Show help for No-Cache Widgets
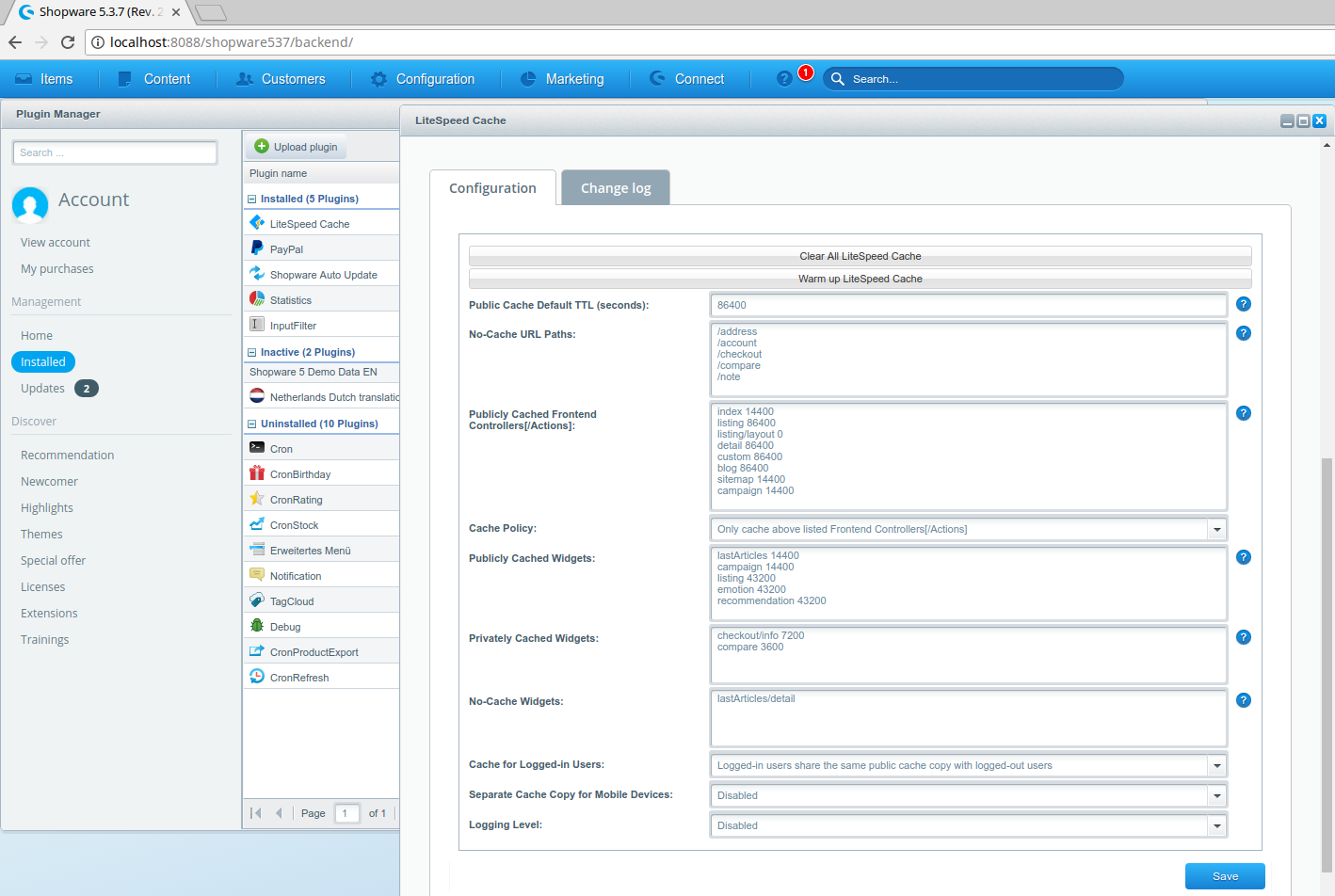This screenshot has height=896, width=1335. click(x=1244, y=700)
